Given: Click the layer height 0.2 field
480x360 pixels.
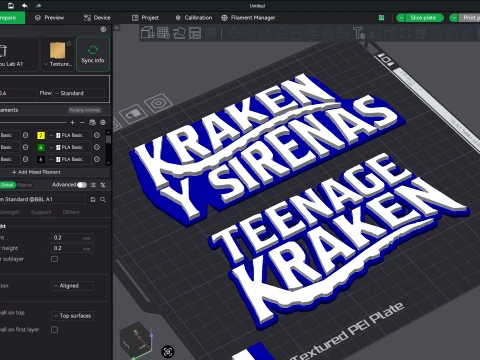Looking at the screenshot, I should (x=72, y=238).
